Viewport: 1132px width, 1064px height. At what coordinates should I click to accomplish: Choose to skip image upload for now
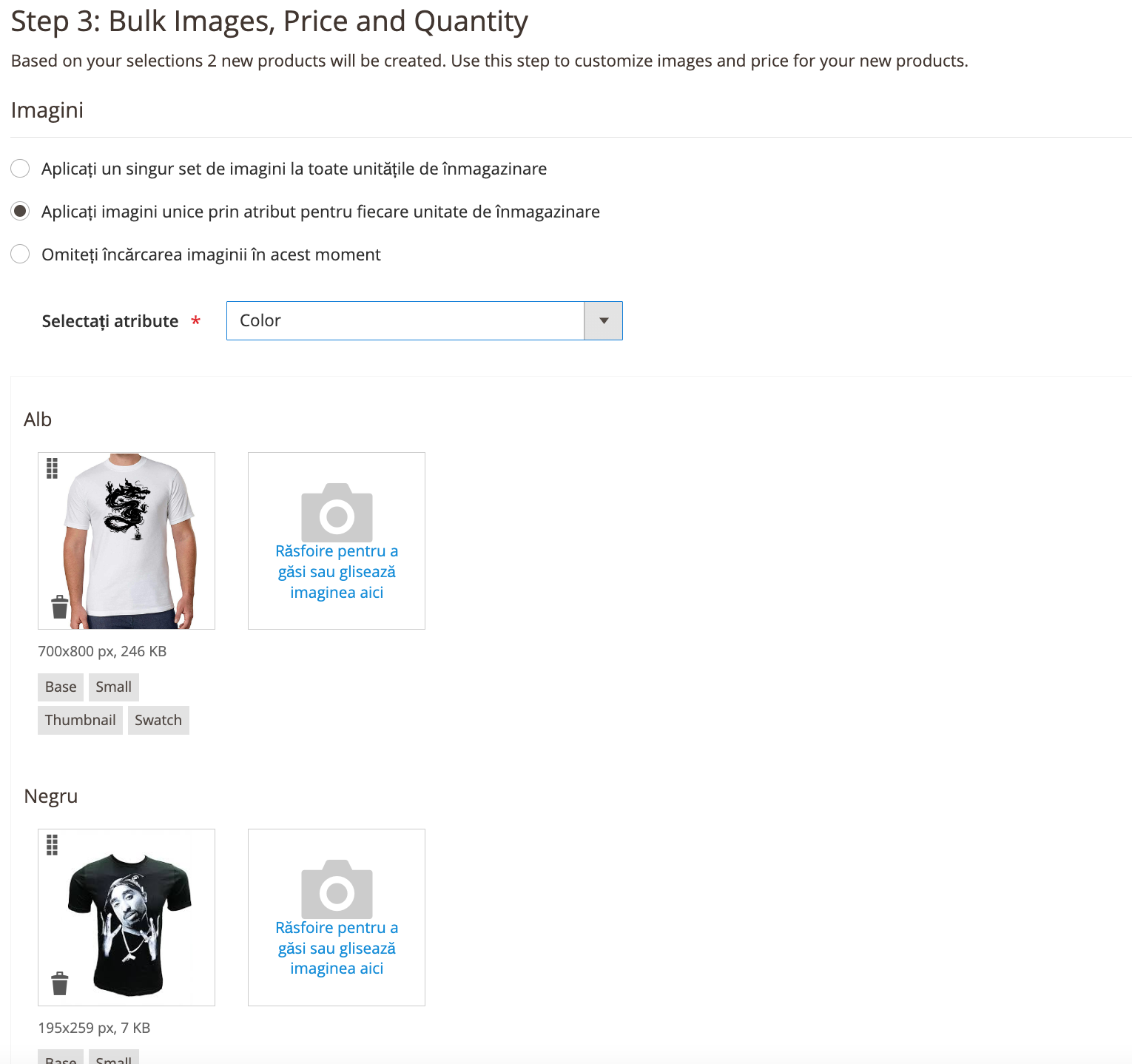20,255
